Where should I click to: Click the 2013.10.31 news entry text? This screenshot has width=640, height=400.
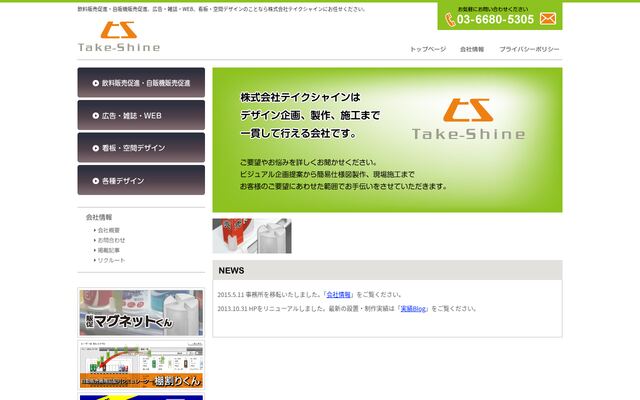click(347, 309)
